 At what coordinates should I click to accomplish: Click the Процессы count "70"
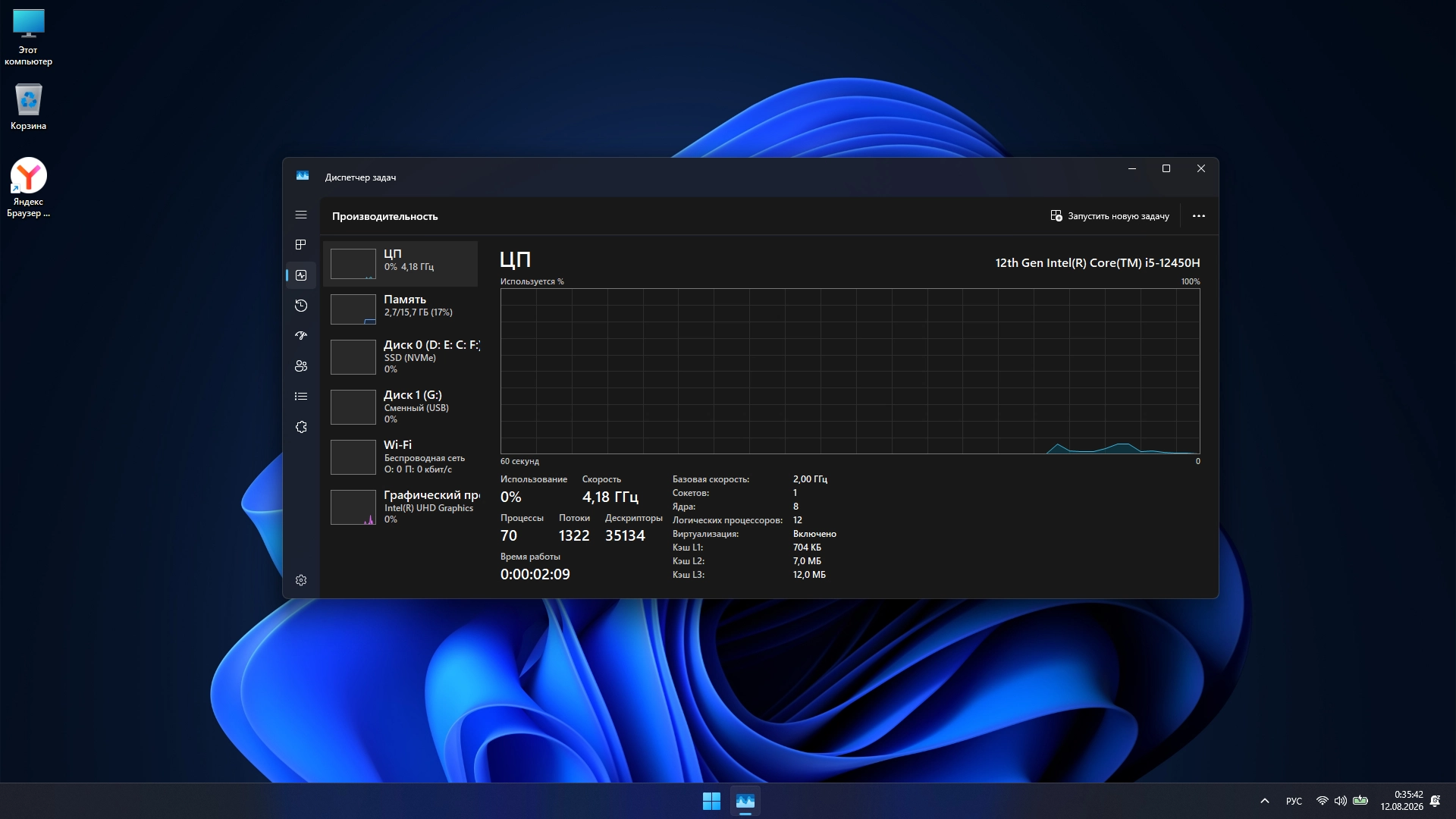point(509,536)
